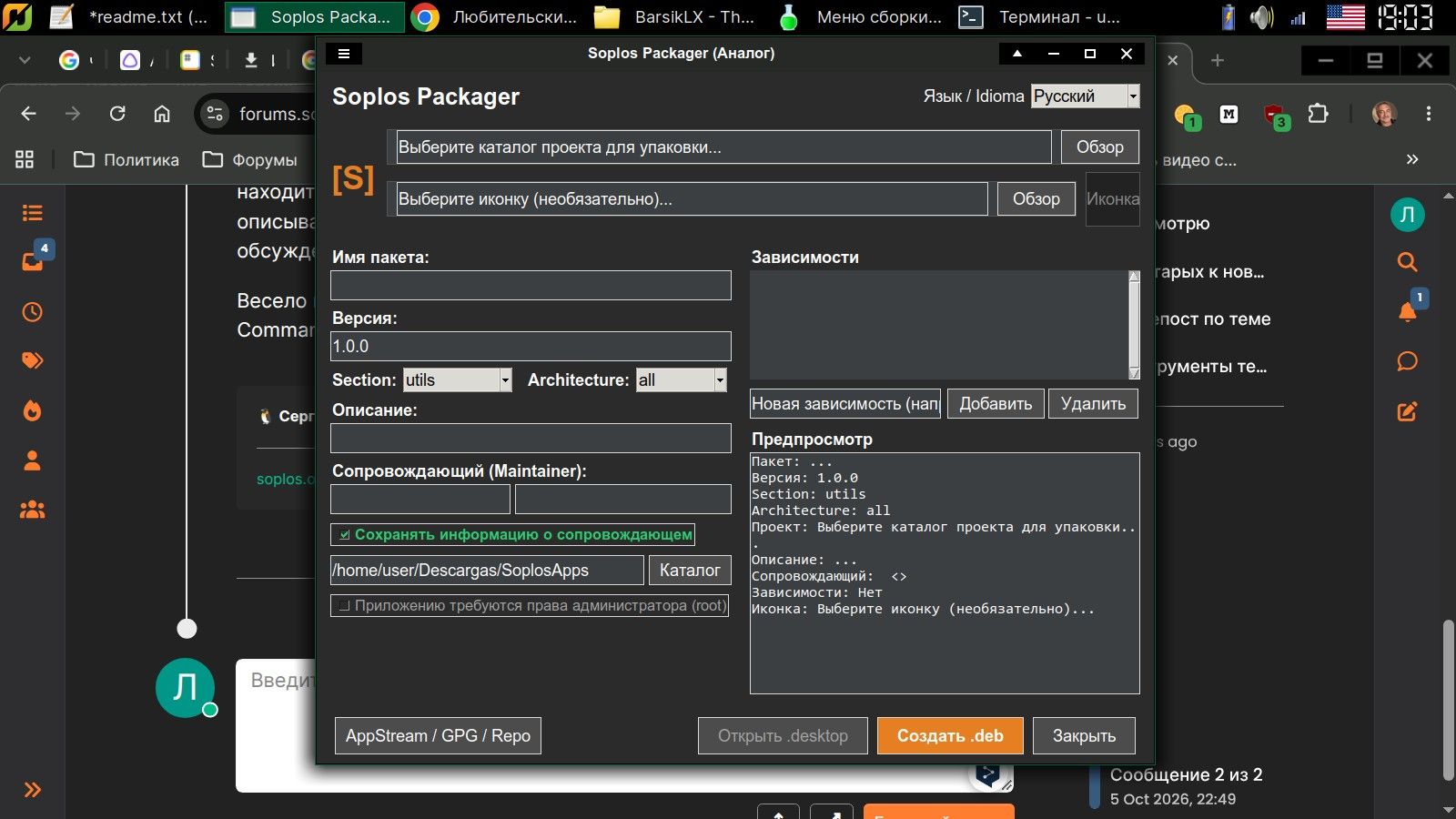Open the hamburger menu in Soplos Packager

click(344, 54)
